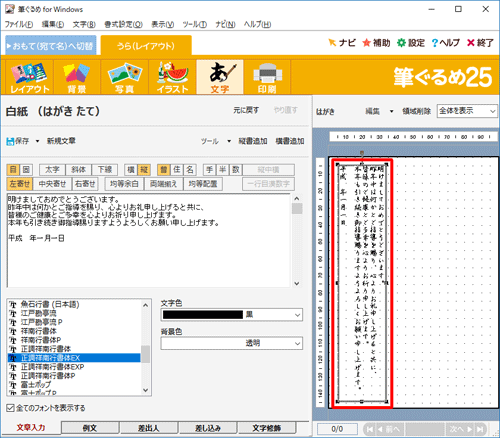
Task: Go to next page 次へ button
Action: (x=460, y=429)
